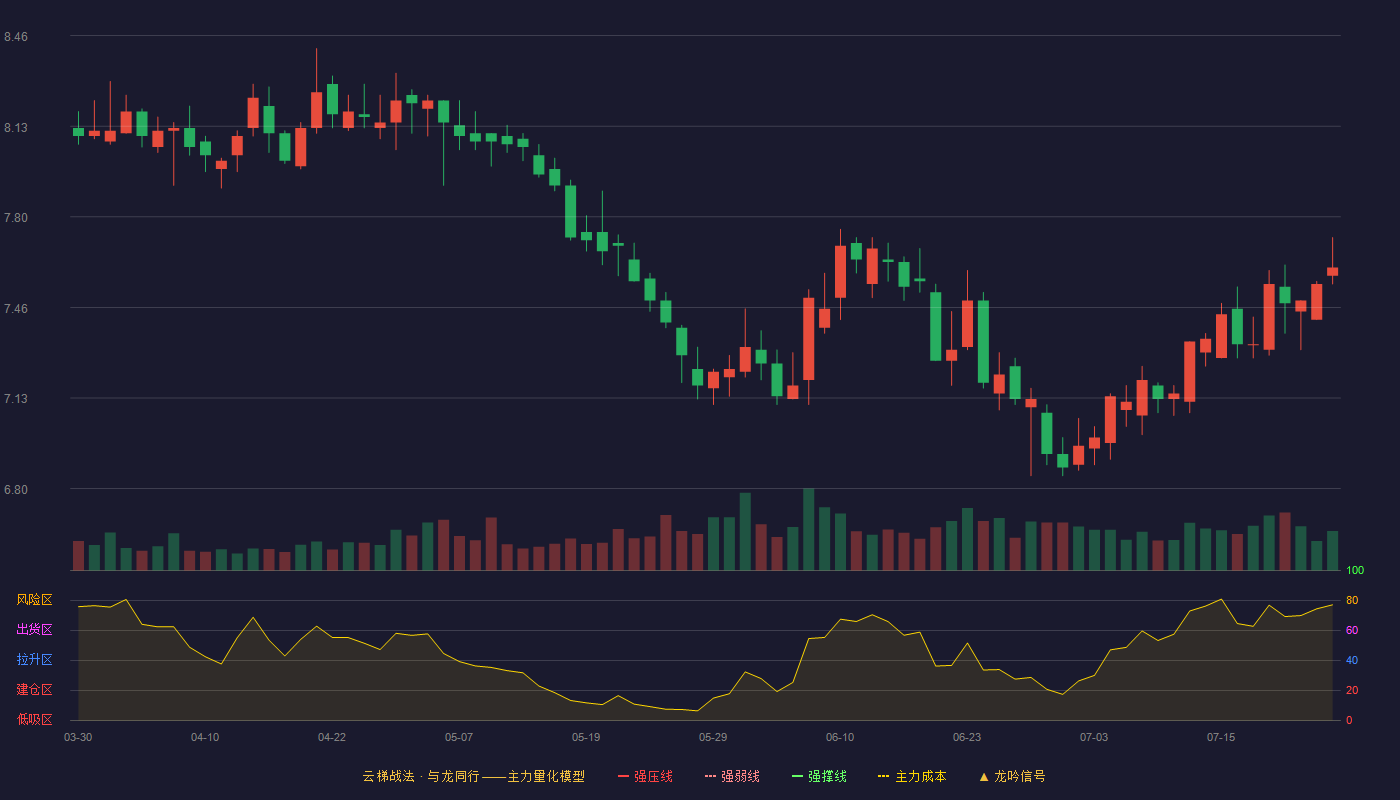
Task: Click the 8.46 price axis label
Action: pyautogui.click(x=16, y=37)
